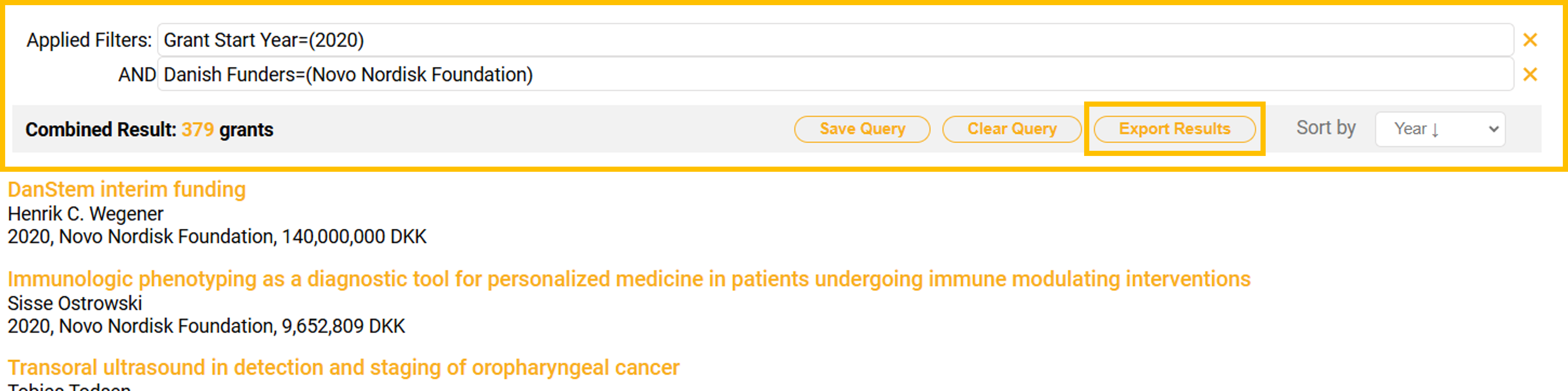Export the results list
This screenshot has width=1568, height=391.
(x=1174, y=129)
